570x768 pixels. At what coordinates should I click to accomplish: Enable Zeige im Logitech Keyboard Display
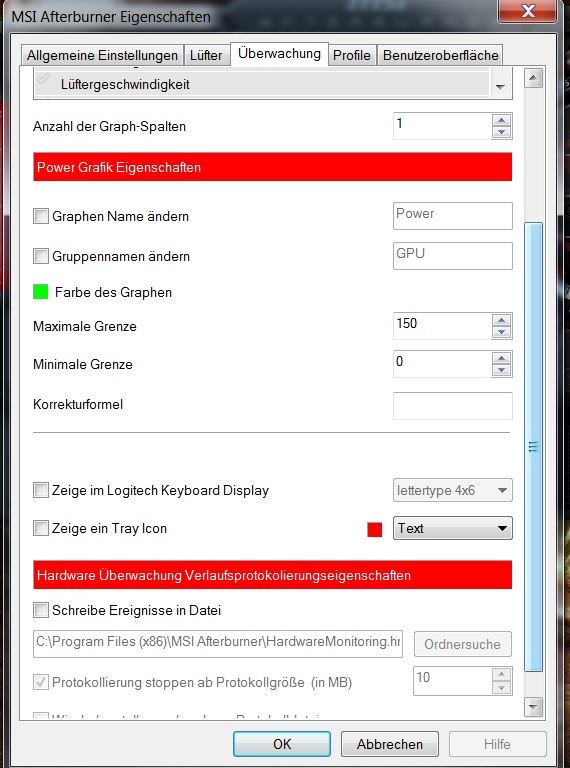coord(41,490)
